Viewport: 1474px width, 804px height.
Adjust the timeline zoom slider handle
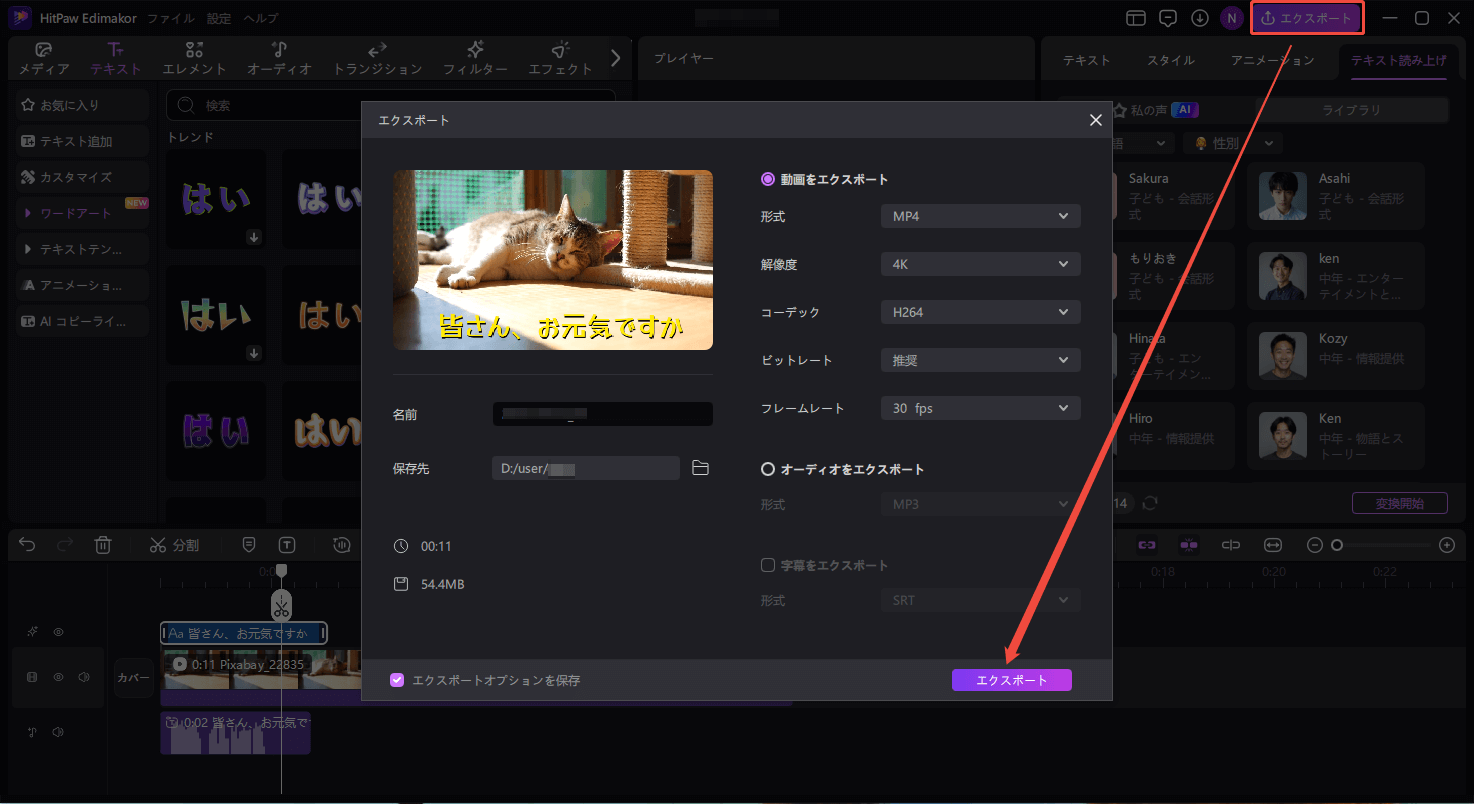point(1336,545)
